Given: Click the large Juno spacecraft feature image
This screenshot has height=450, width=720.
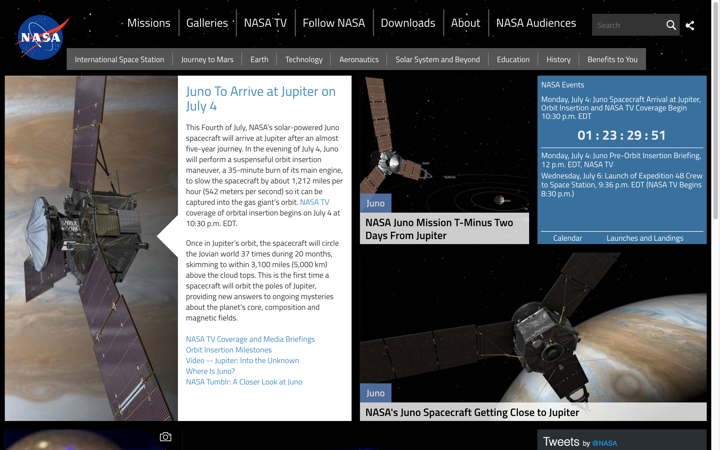Looking at the screenshot, I should [x=91, y=248].
